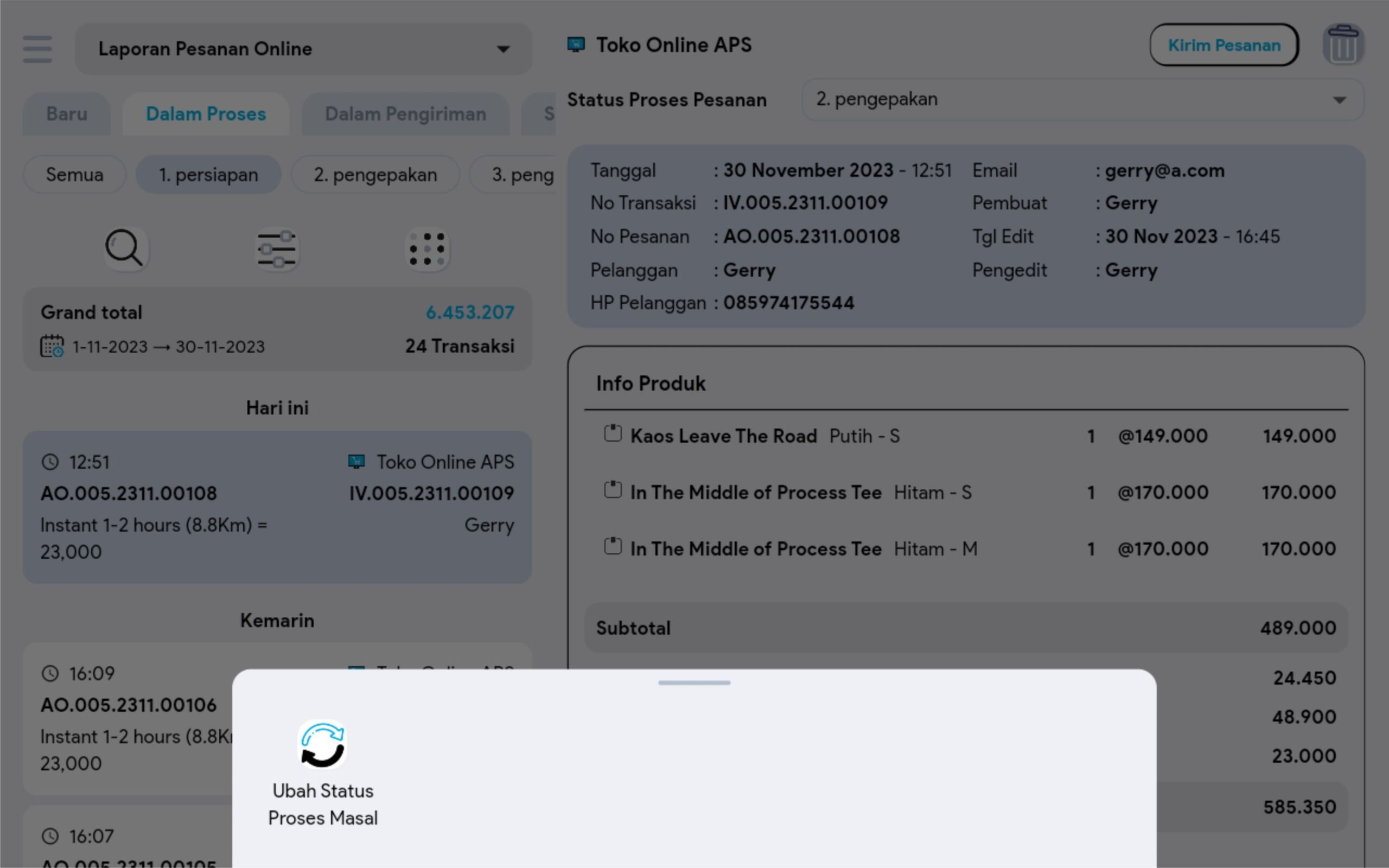Image resolution: width=1389 pixels, height=868 pixels.
Task: Click the Ubah Status Proses Masal icon
Action: click(x=323, y=744)
